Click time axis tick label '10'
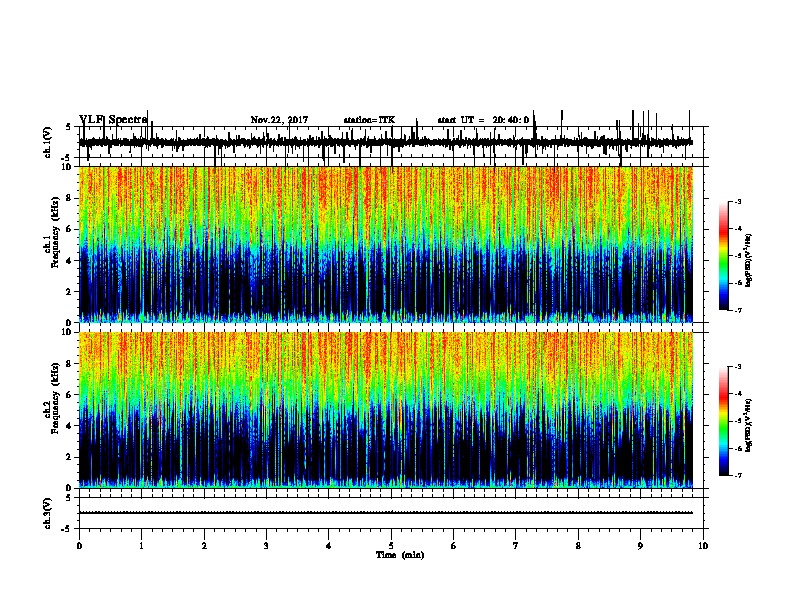792x612 pixels. click(703, 546)
